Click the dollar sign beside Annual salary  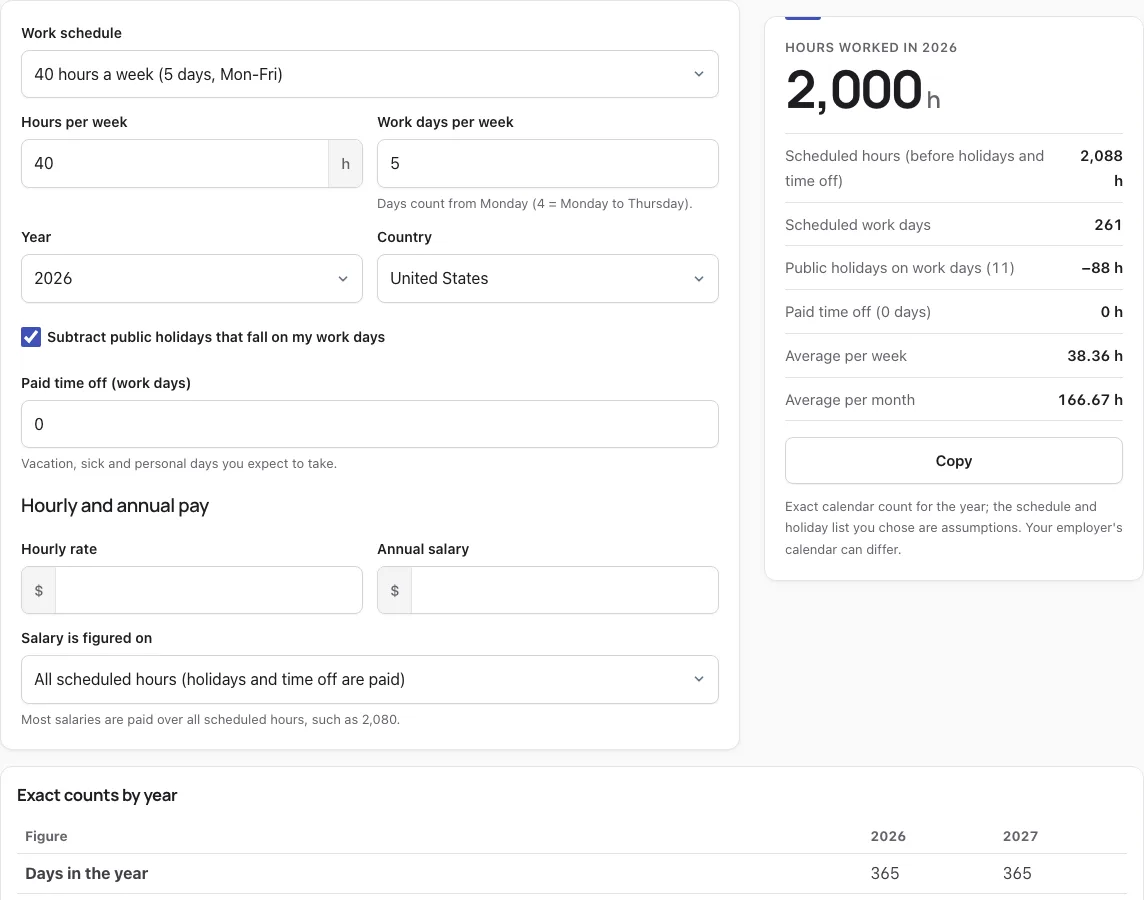pyautogui.click(x=395, y=590)
